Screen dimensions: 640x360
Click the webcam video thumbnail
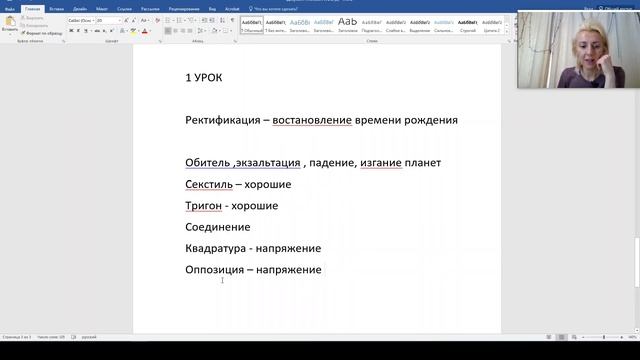point(579,49)
